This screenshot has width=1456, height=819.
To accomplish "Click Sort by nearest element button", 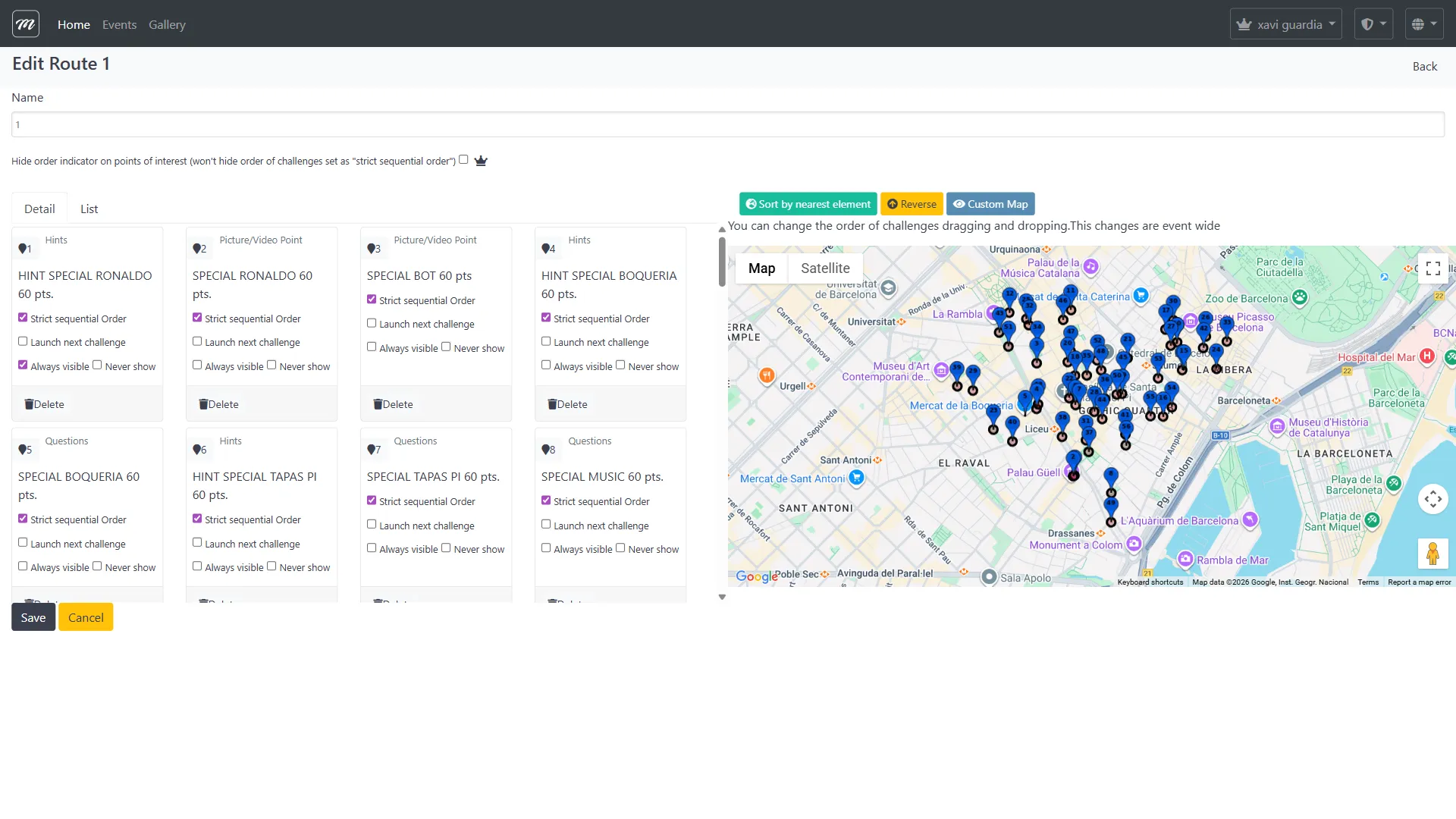I will coord(808,204).
